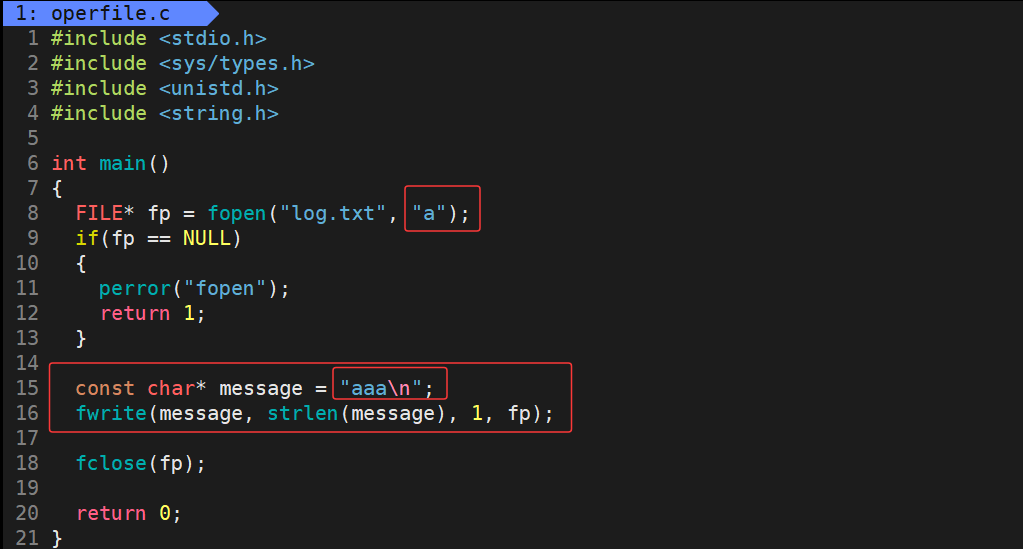Screen dimensions: 1023x549
Task: Place cursor on unistd.h include
Action: pos(218,89)
